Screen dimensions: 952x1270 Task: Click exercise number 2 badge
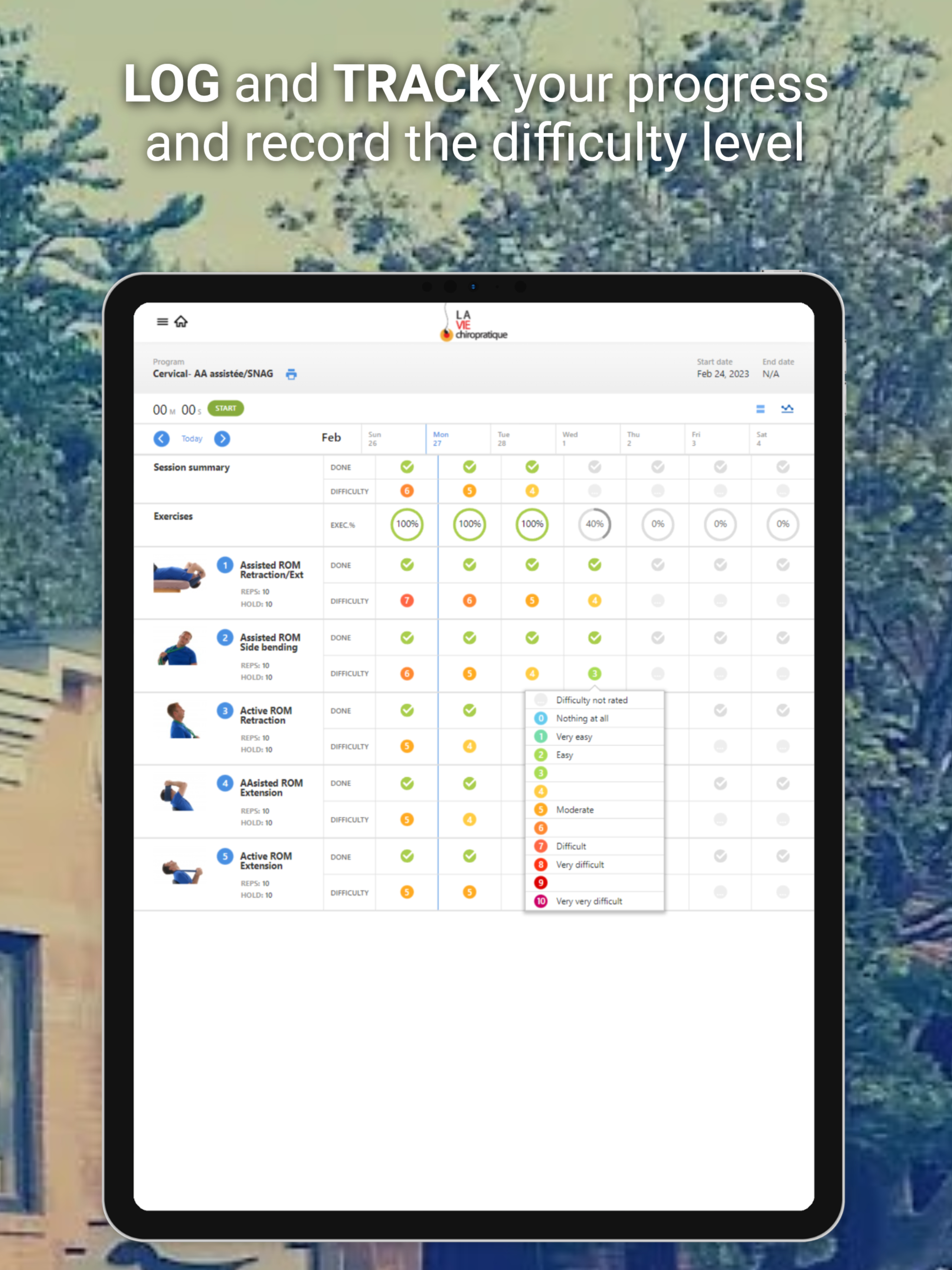[225, 638]
